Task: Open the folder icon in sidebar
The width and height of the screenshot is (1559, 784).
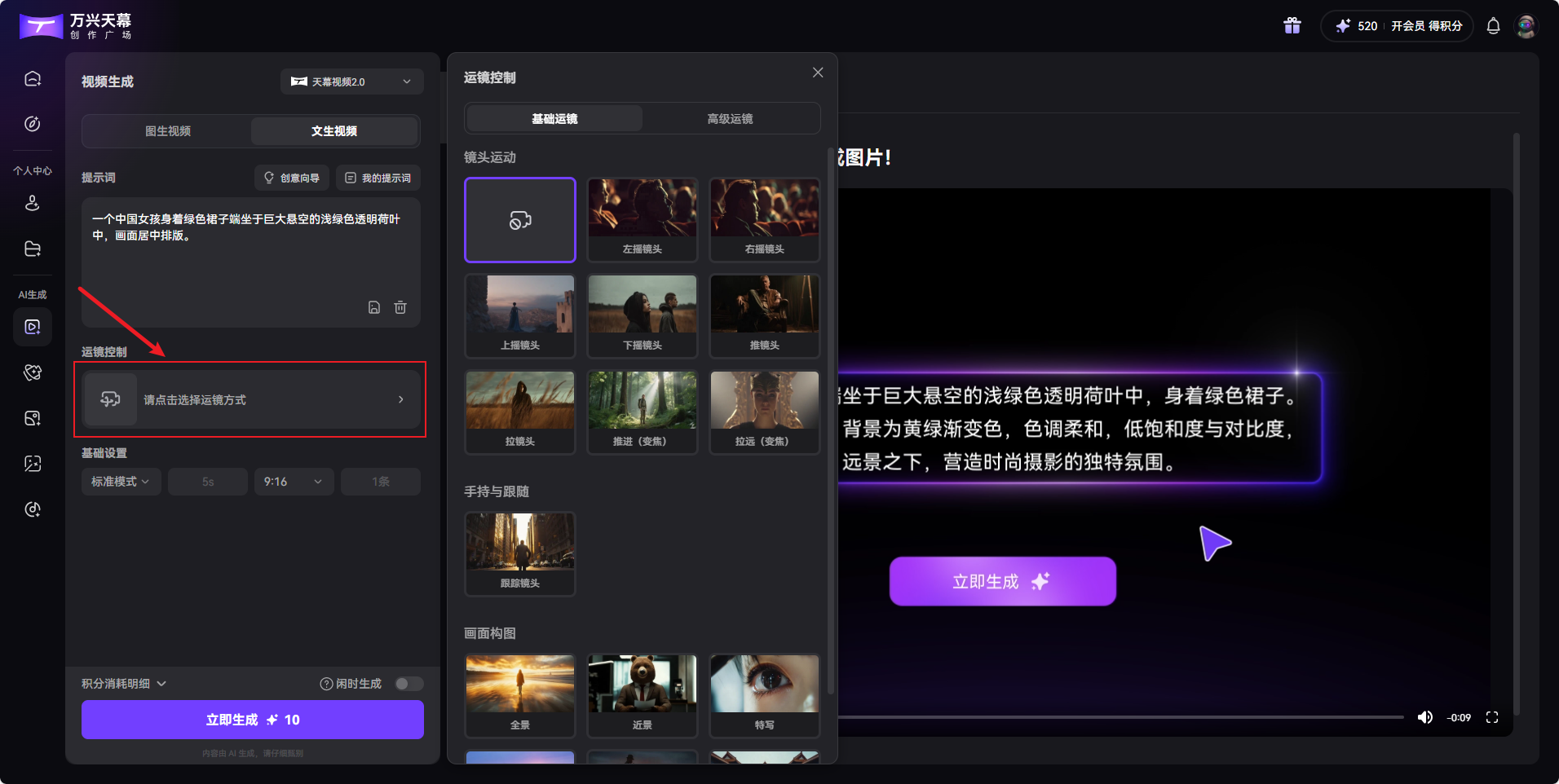Action: [33, 249]
